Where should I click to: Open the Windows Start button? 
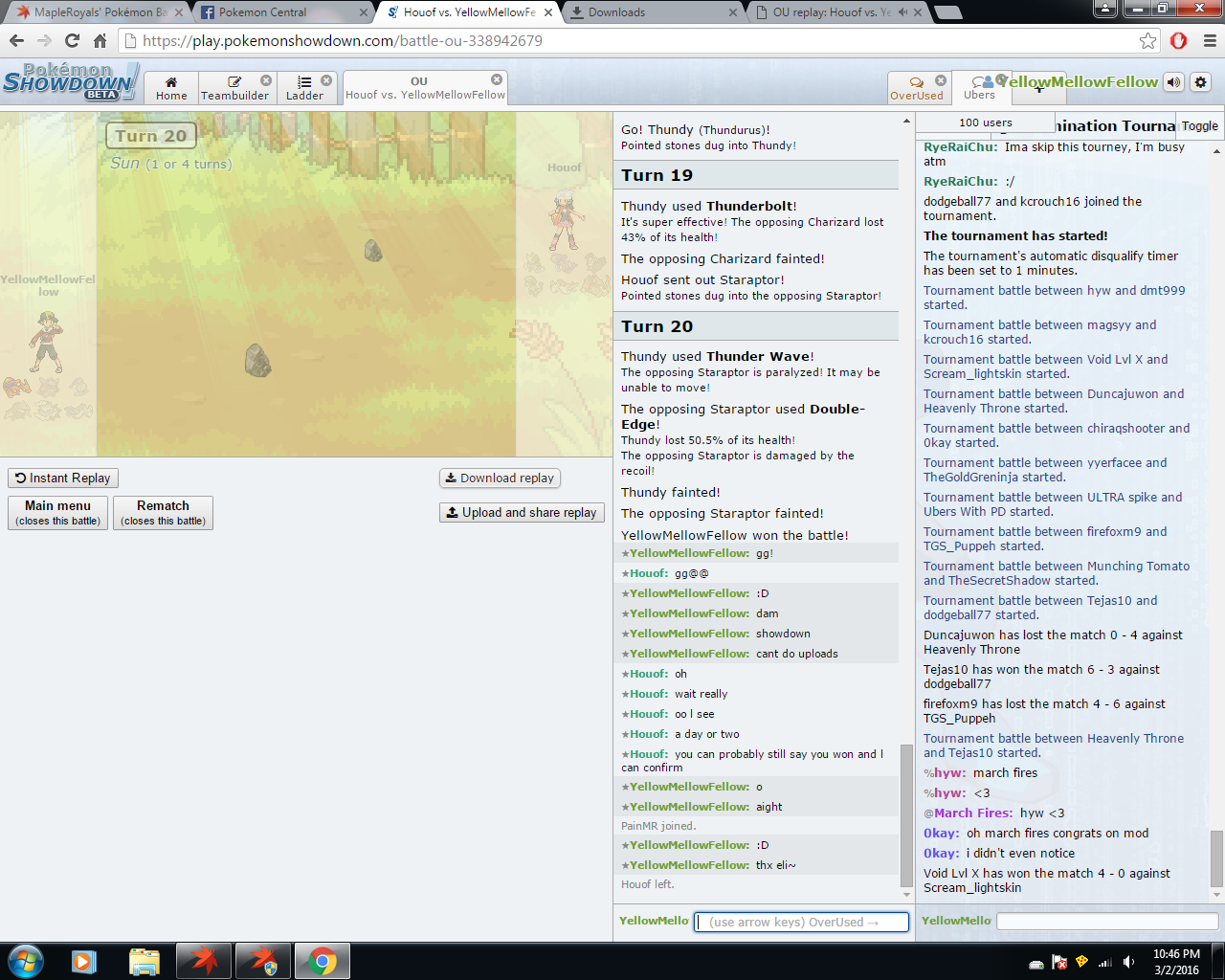tap(26, 961)
